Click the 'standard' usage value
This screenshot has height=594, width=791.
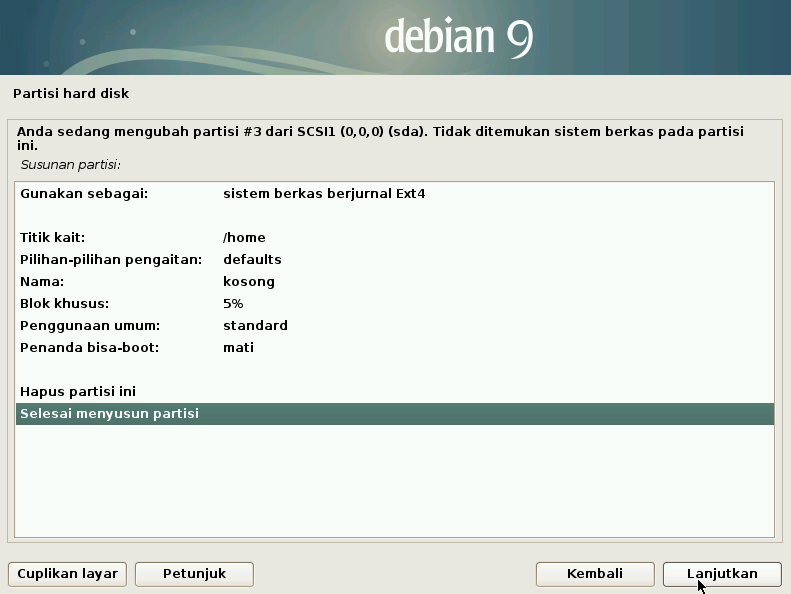point(255,325)
